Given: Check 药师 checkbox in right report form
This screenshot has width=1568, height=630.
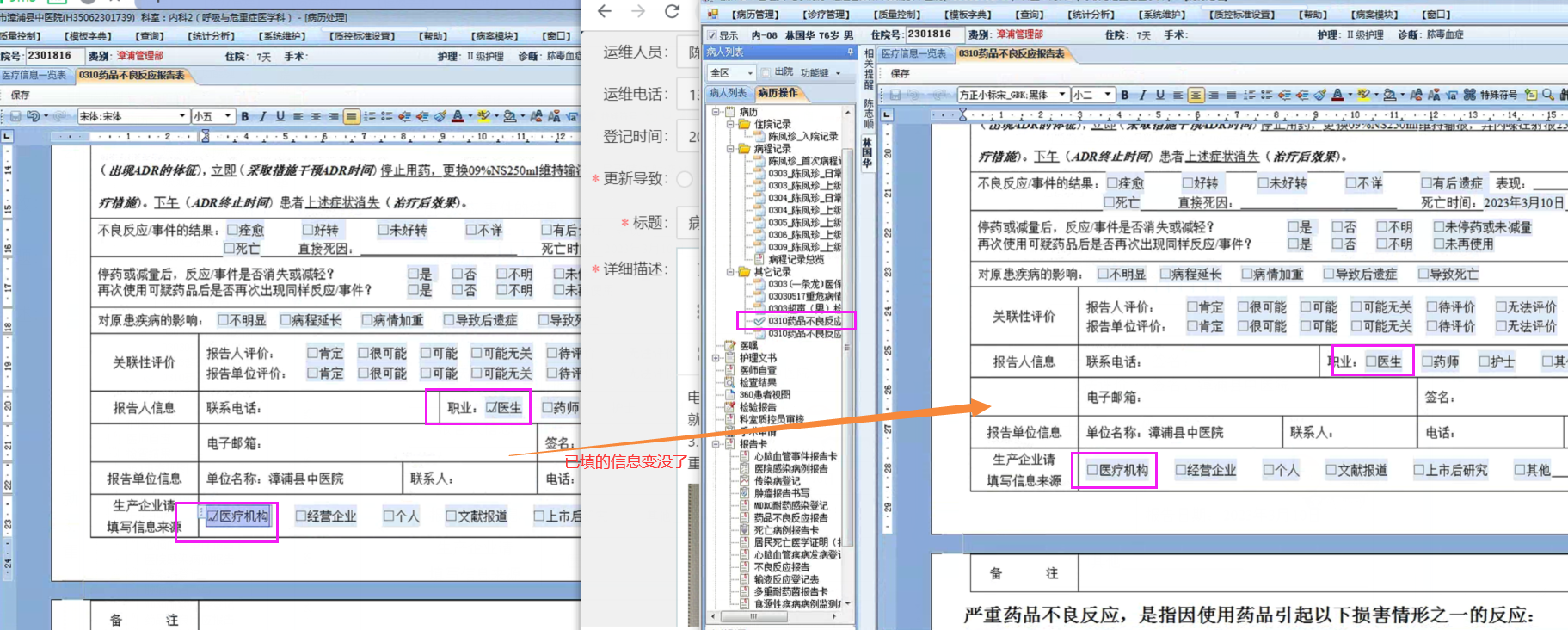Looking at the screenshot, I should click(1428, 361).
